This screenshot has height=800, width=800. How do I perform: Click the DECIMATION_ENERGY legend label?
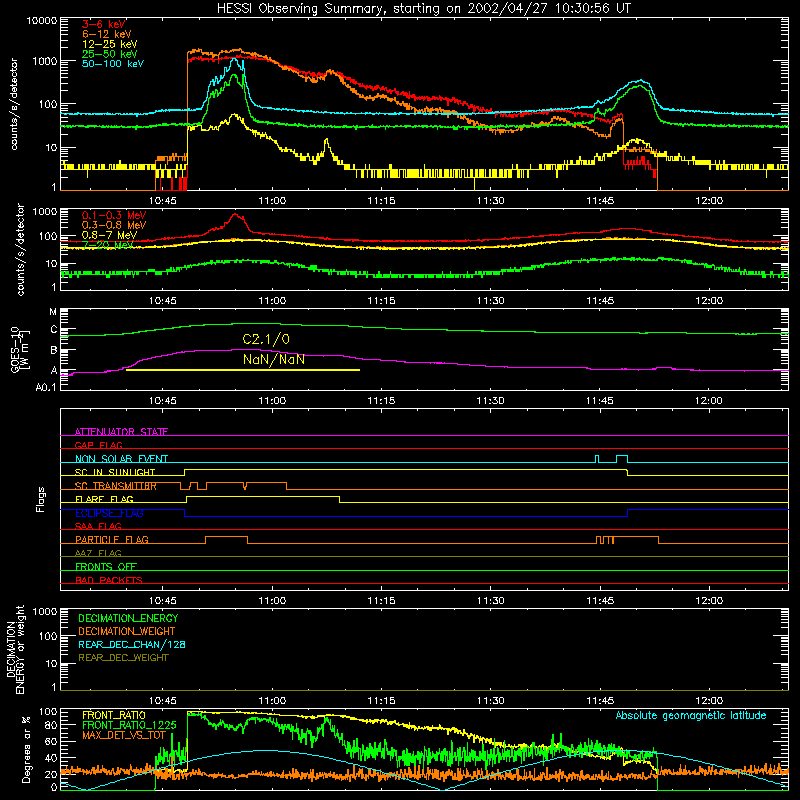[128, 618]
